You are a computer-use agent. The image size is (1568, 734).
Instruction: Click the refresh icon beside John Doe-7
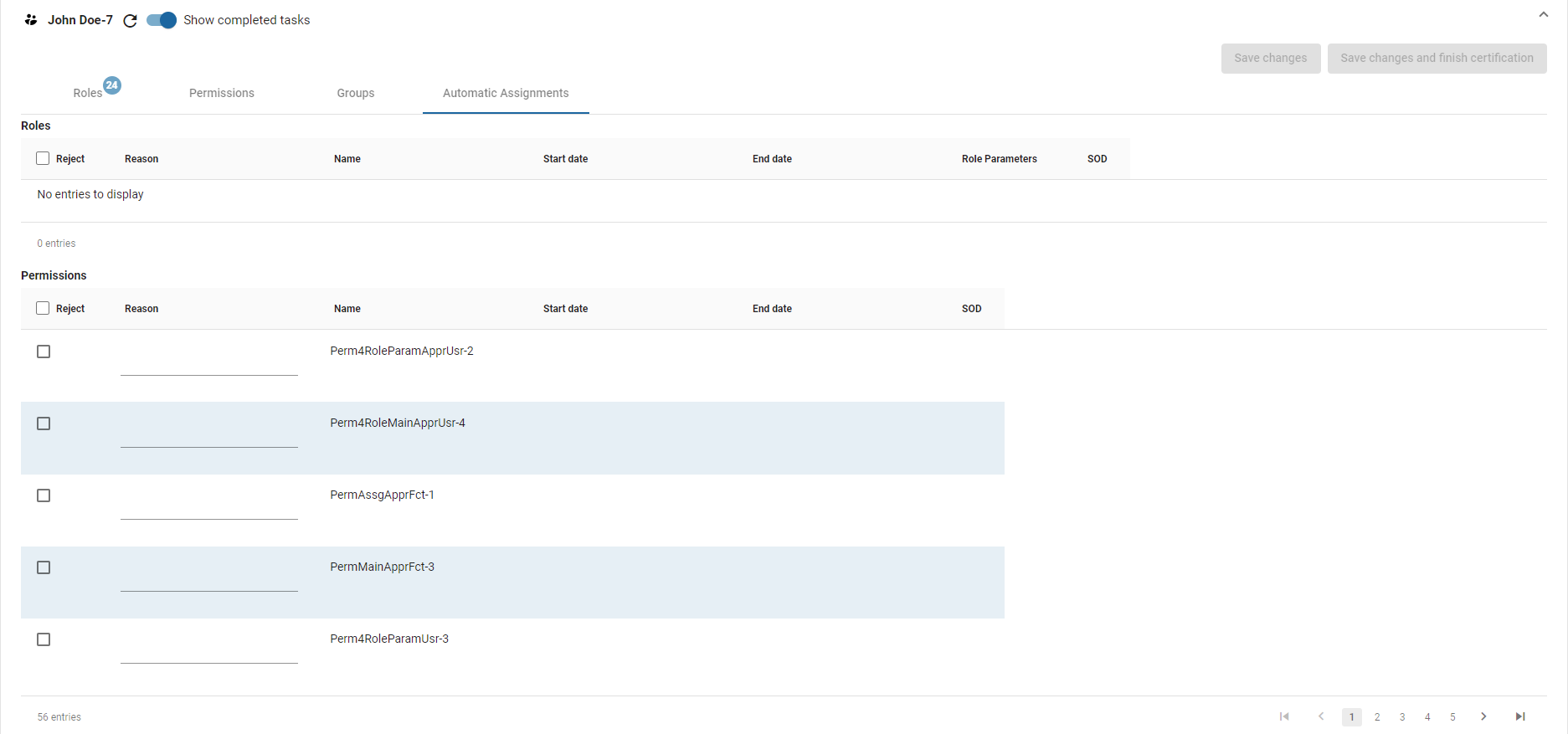coord(130,21)
